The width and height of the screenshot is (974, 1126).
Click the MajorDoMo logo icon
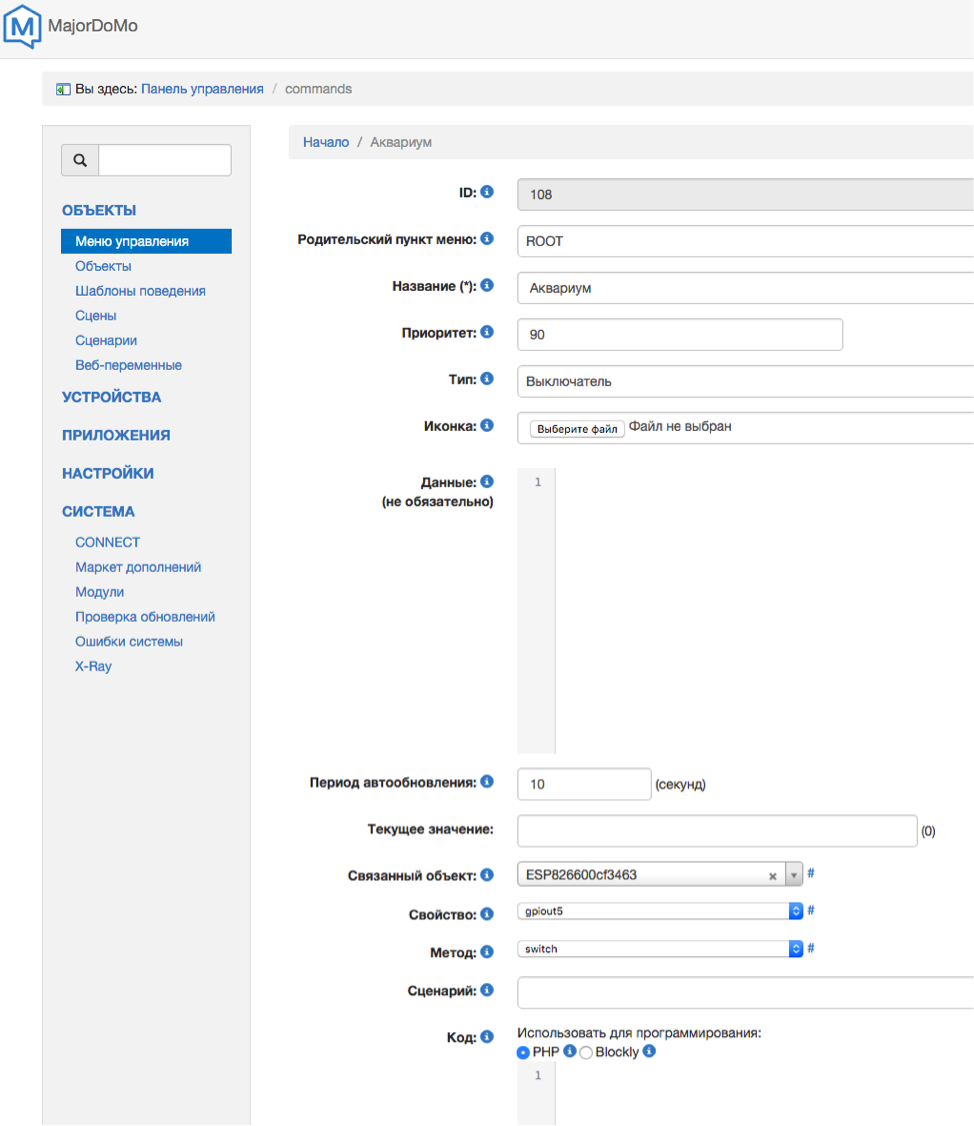click(x=23, y=26)
